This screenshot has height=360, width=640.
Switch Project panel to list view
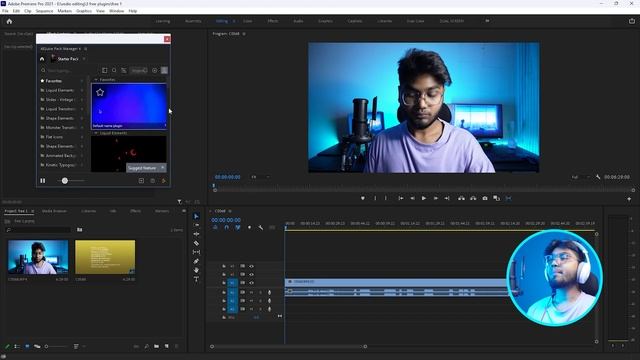(17, 347)
